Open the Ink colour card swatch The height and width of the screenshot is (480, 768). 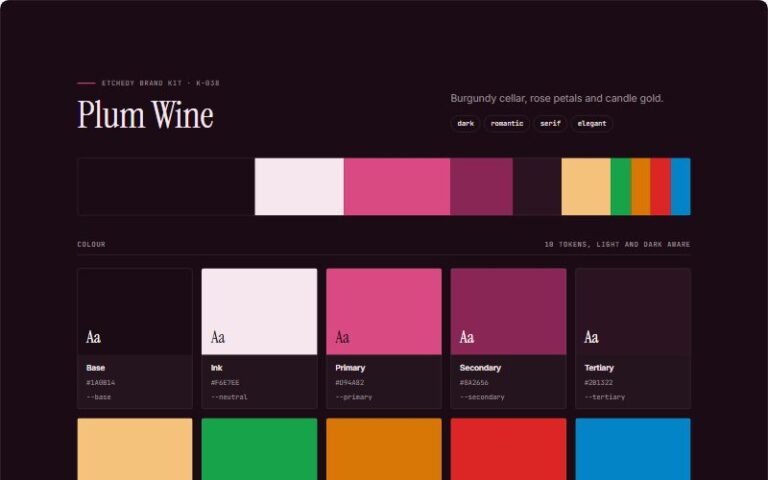259,312
